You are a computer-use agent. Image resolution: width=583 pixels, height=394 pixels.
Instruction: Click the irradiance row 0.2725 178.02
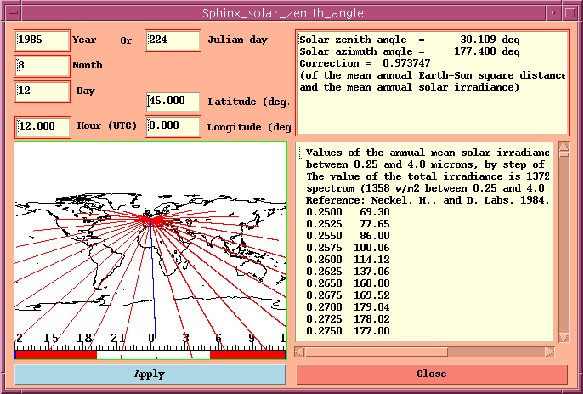click(348, 319)
